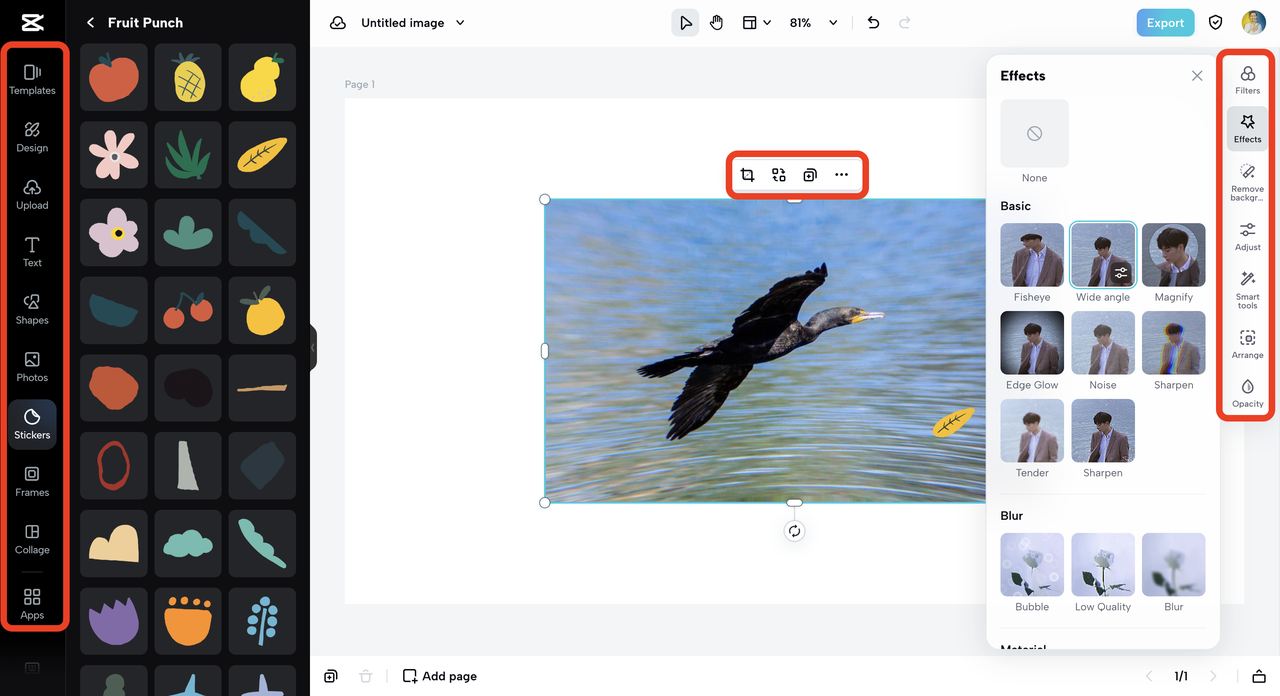Add the red apple sticker
This screenshot has width=1280, height=696.
114,77
